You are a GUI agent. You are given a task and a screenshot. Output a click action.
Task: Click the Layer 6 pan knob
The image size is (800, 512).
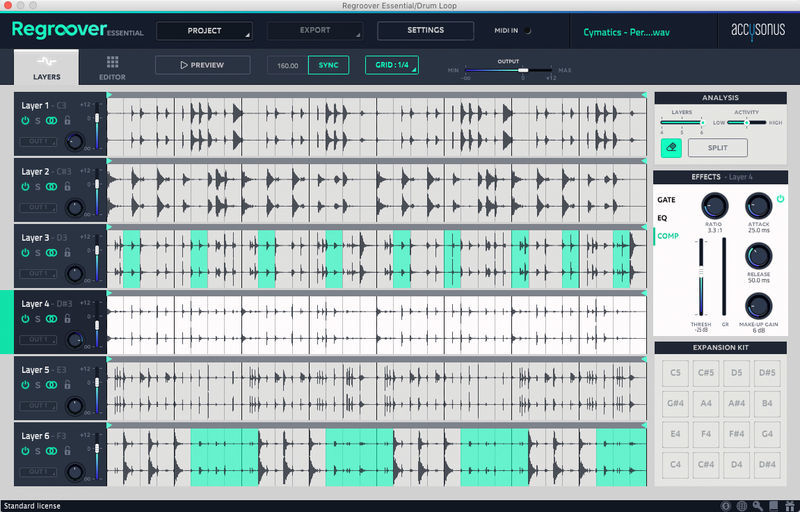pyautogui.click(x=75, y=472)
